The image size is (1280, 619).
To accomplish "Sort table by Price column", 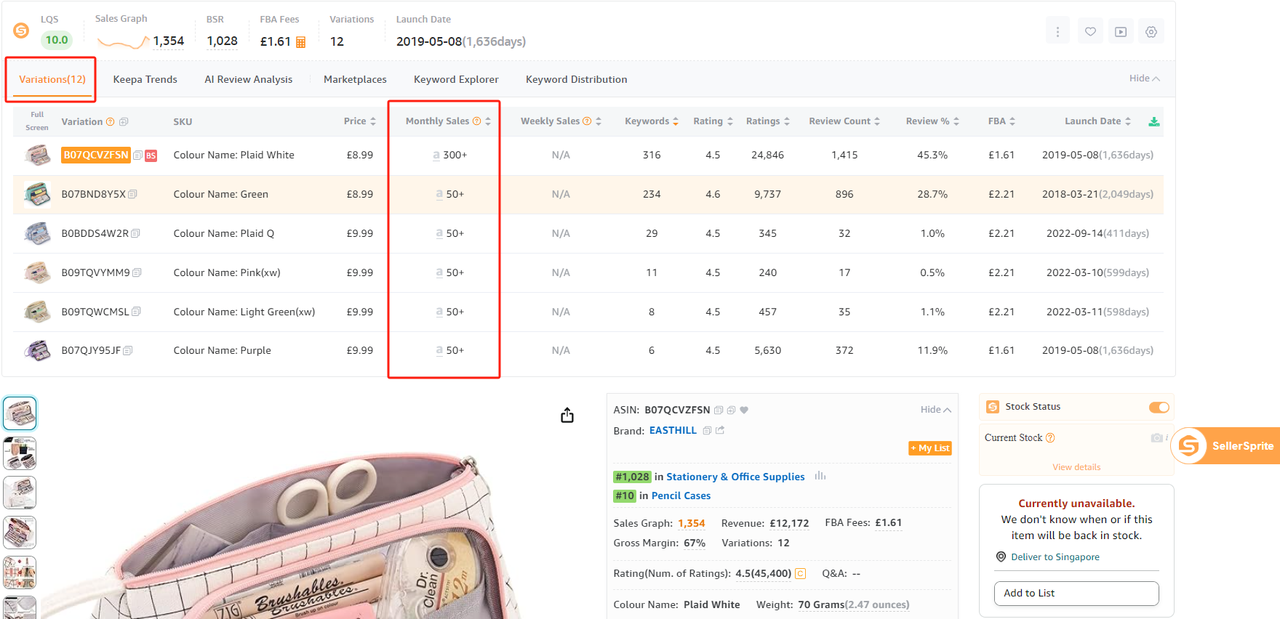I will 360,121.
